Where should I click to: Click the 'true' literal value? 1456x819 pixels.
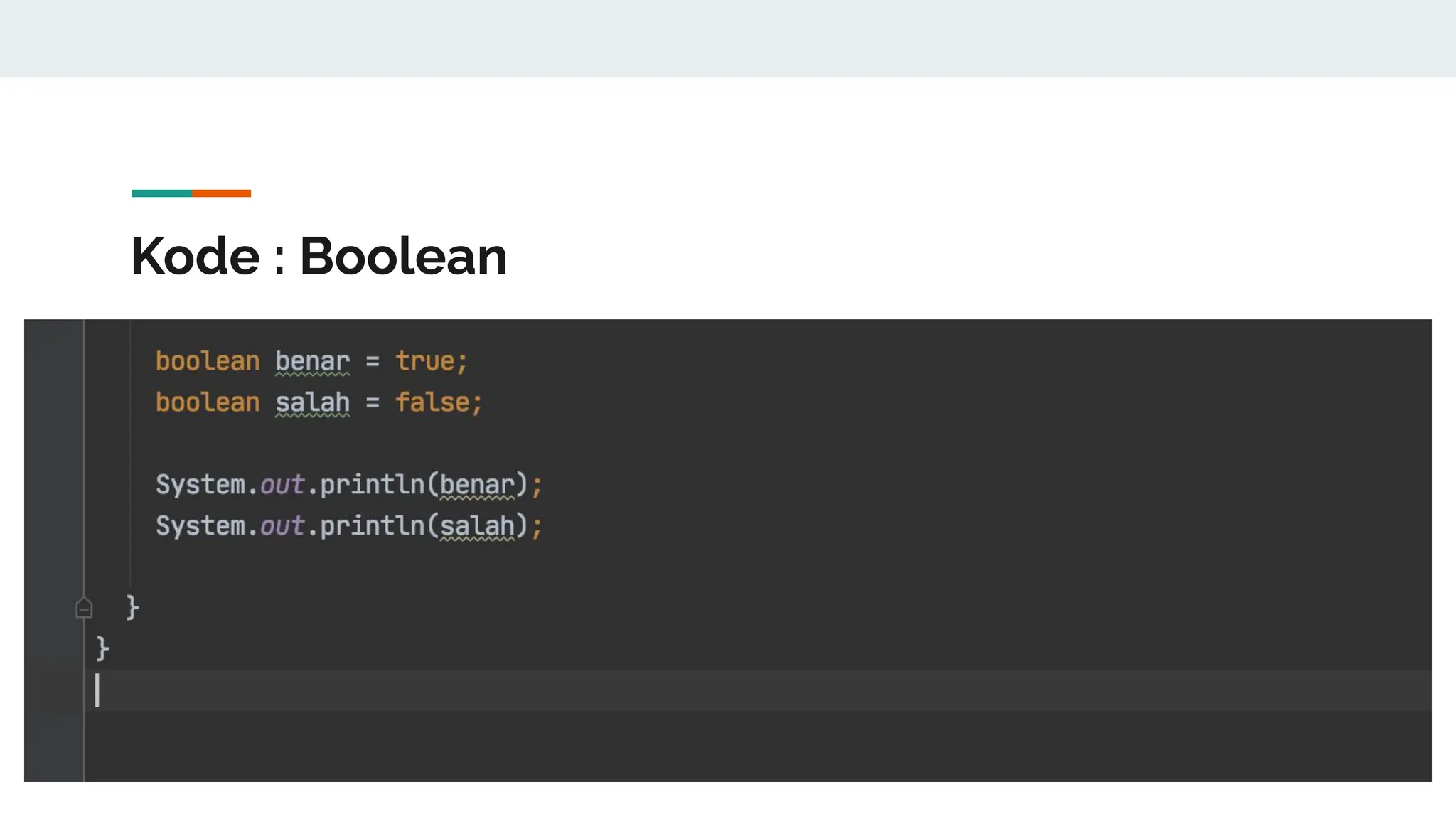[x=425, y=361]
